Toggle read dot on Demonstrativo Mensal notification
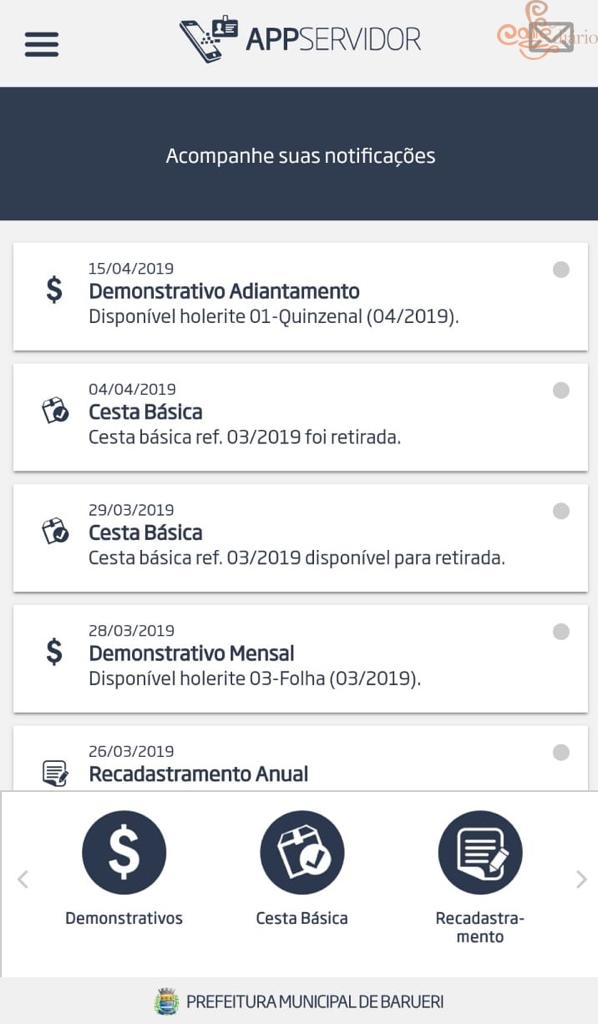The image size is (598, 1024). click(561, 632)
